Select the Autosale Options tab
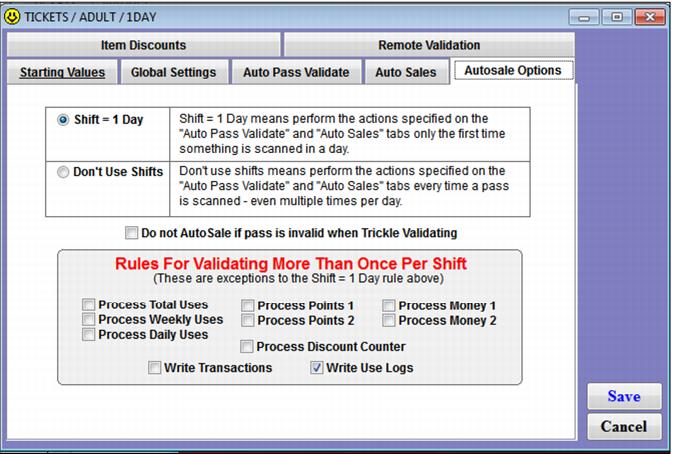673x454 pixels. 512,70
